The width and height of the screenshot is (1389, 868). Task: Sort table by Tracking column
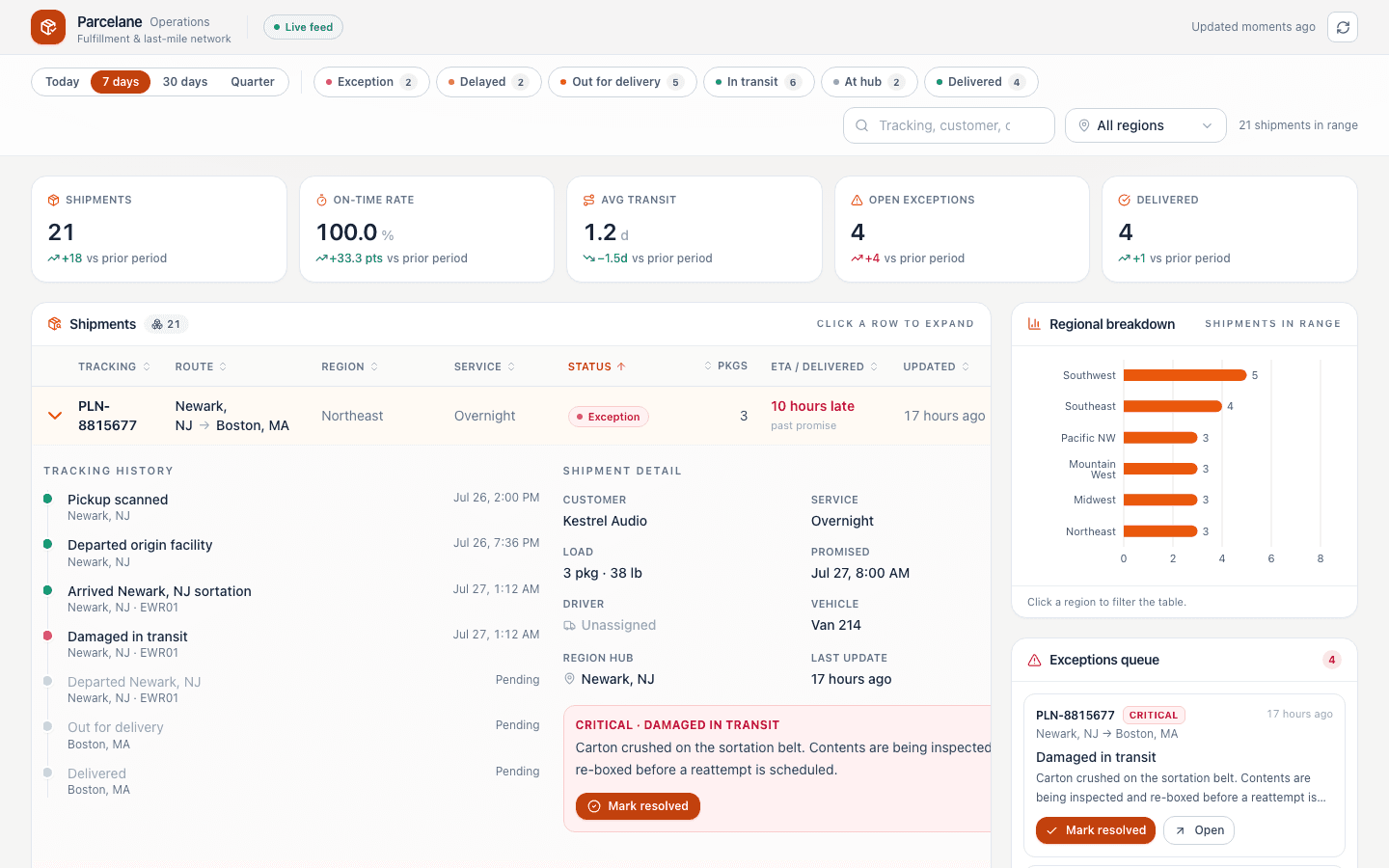tap(114, 366)
